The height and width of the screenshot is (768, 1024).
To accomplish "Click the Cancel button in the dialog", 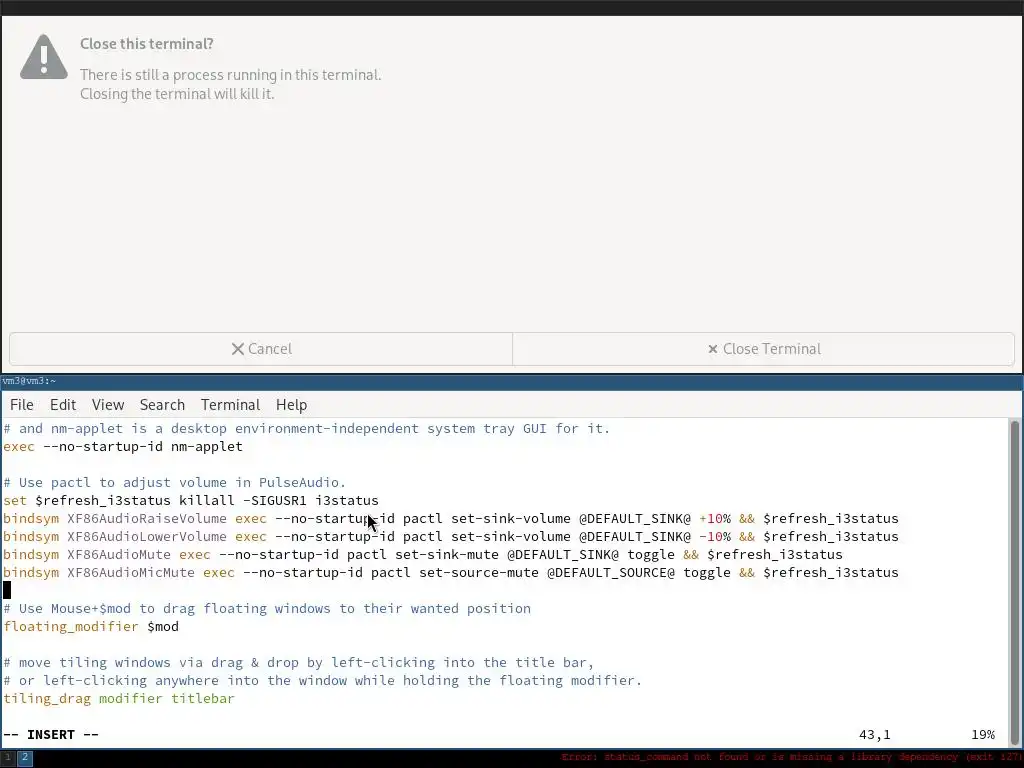I will point(261,349).
